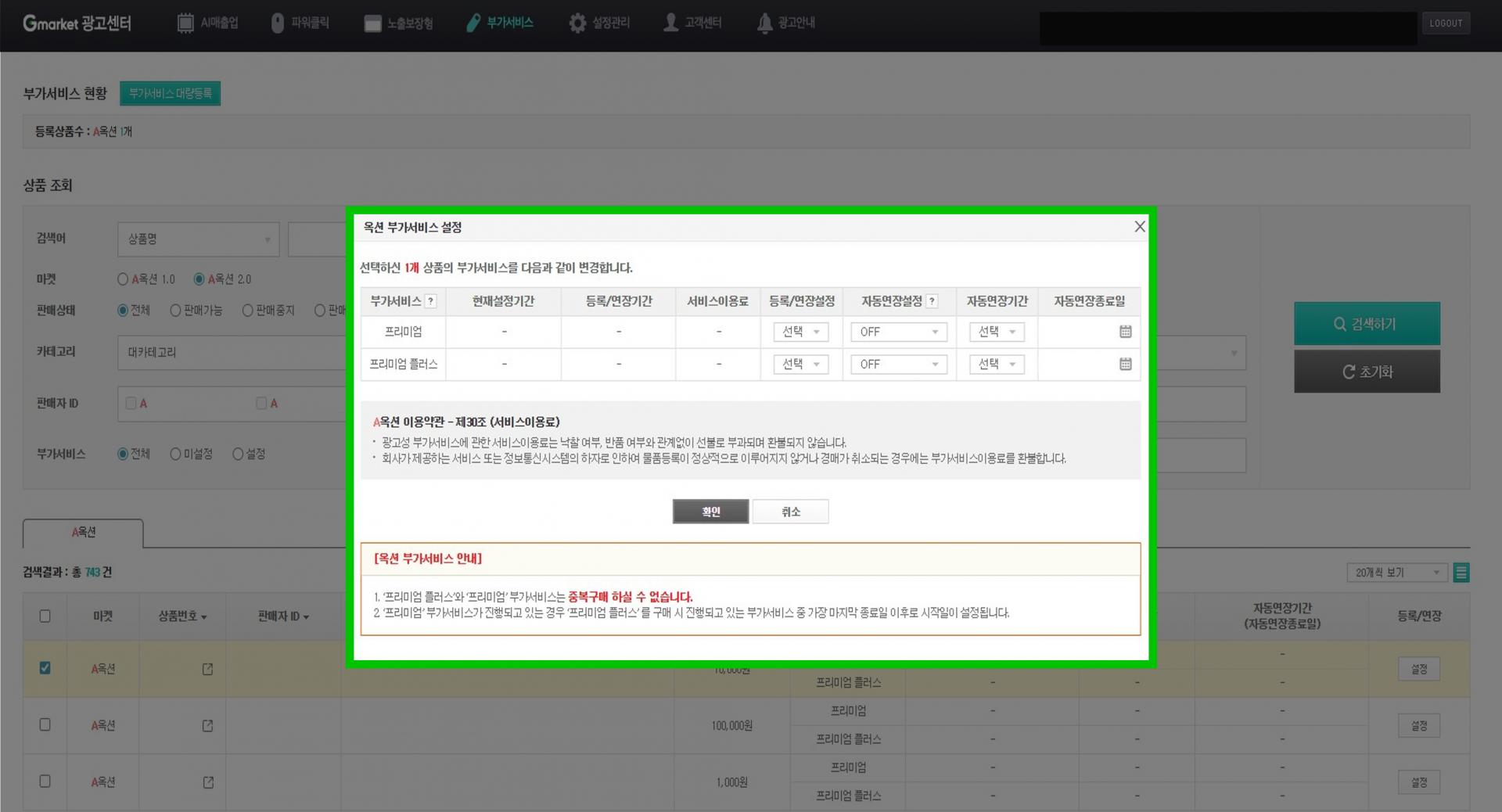
Task: Open the 파워클릭 menu
Action: (300, 23)
